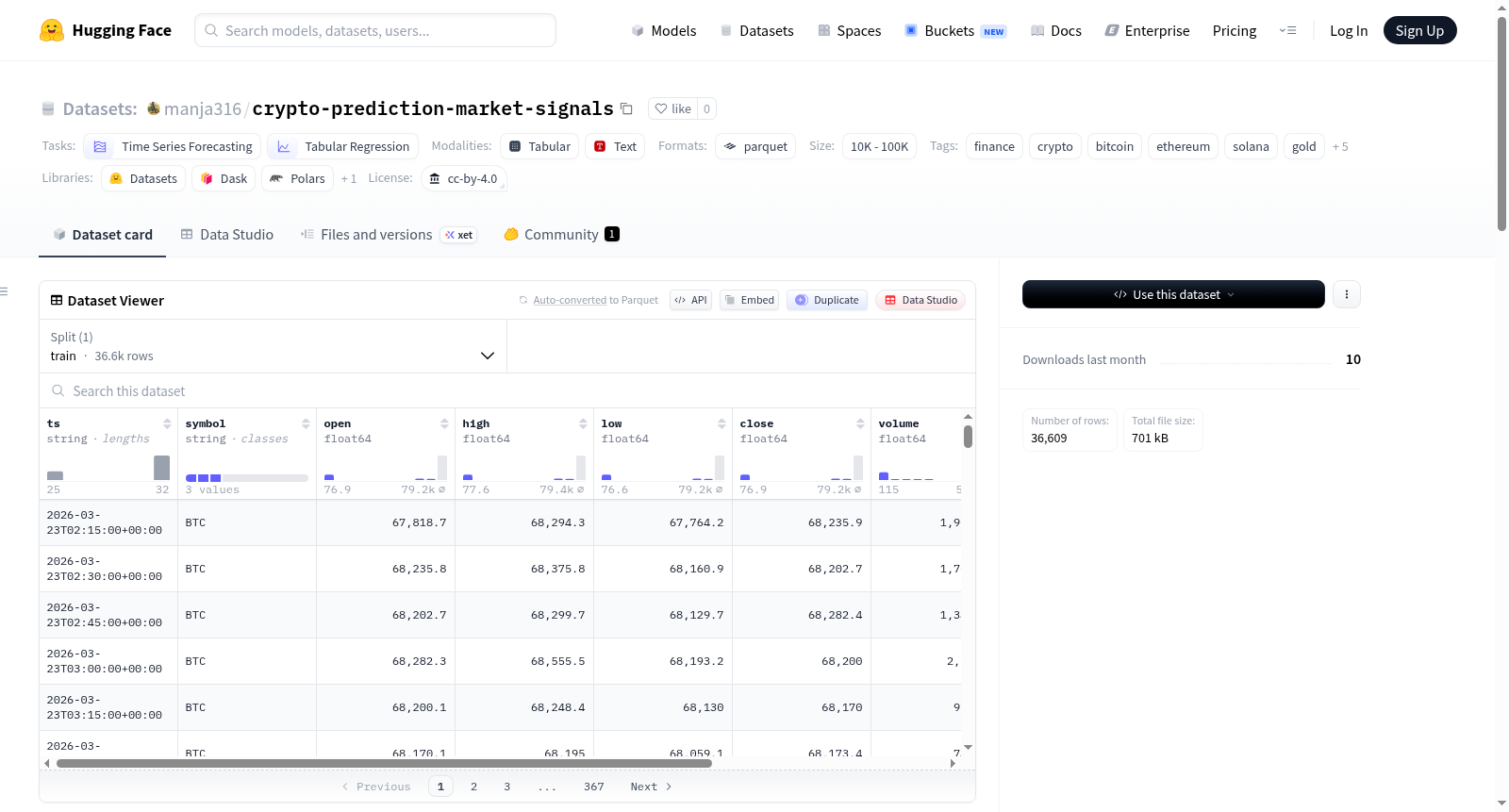Open the Community tab
1509x812 pixels.
point(561,235)
